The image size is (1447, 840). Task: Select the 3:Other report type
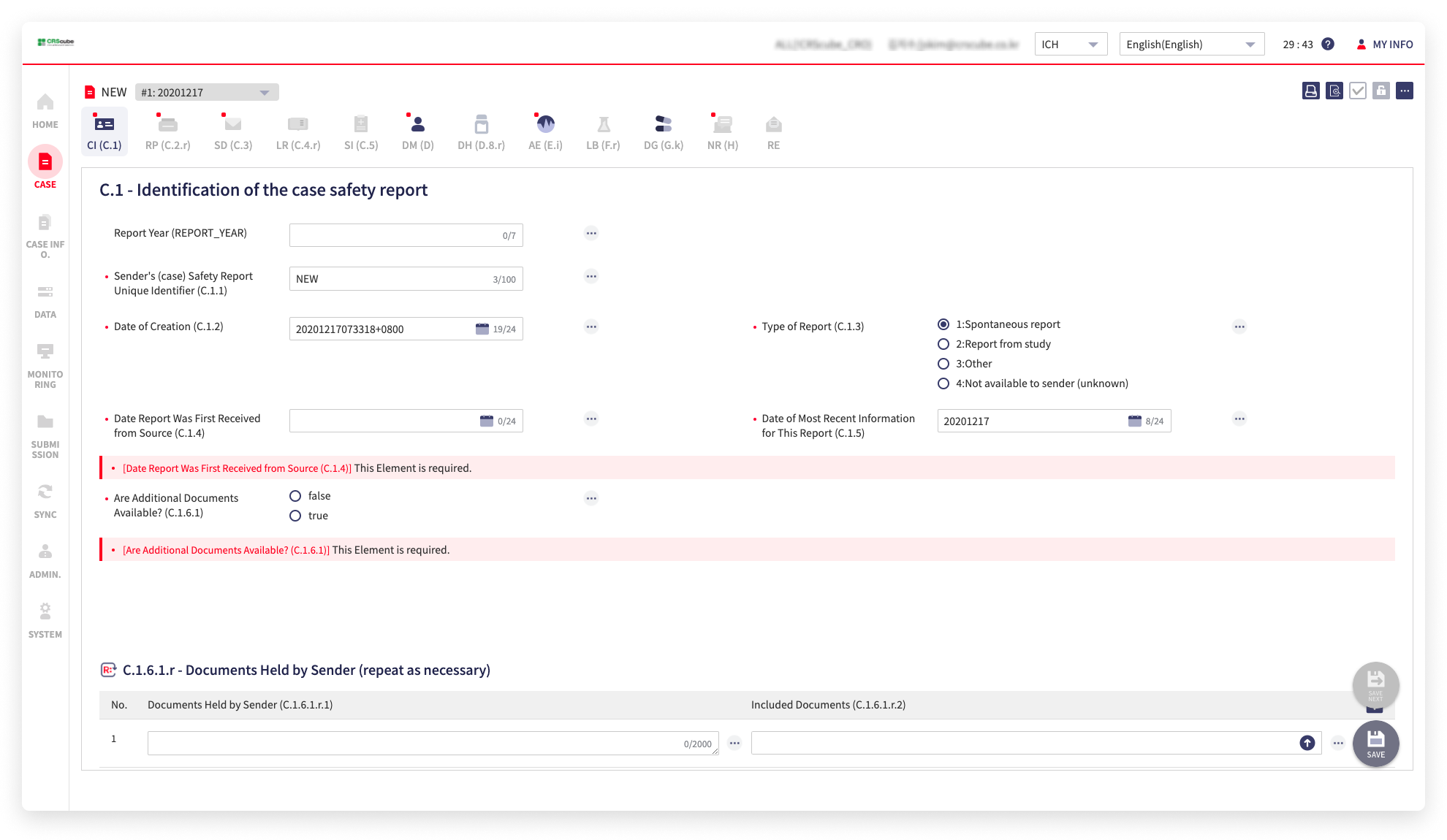pyautogui.click(x=943, y=364)
